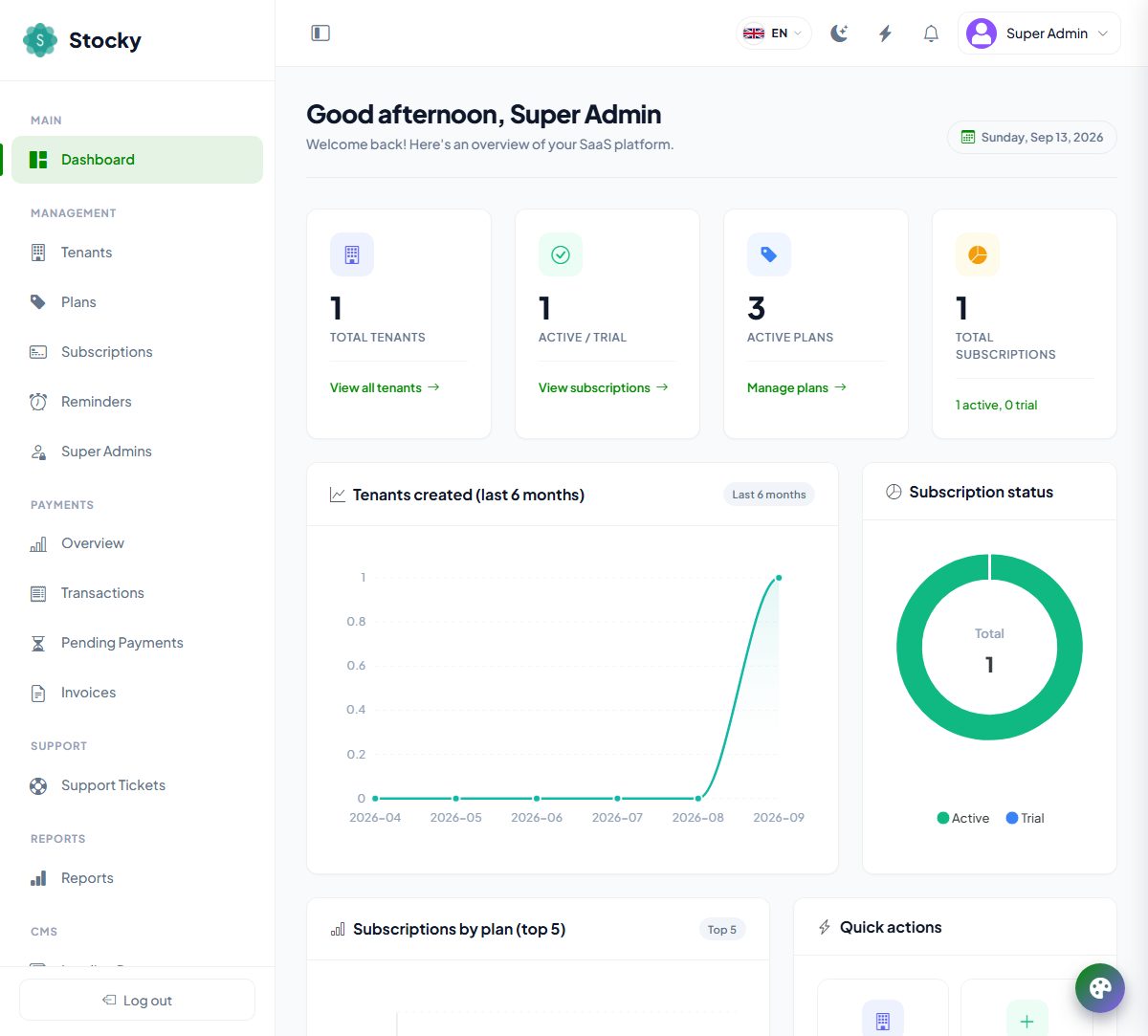Click the Sunday, Sep 13, 2026 date badge
This screenshot has height=1036, width=1148.
coord(1032,138)
